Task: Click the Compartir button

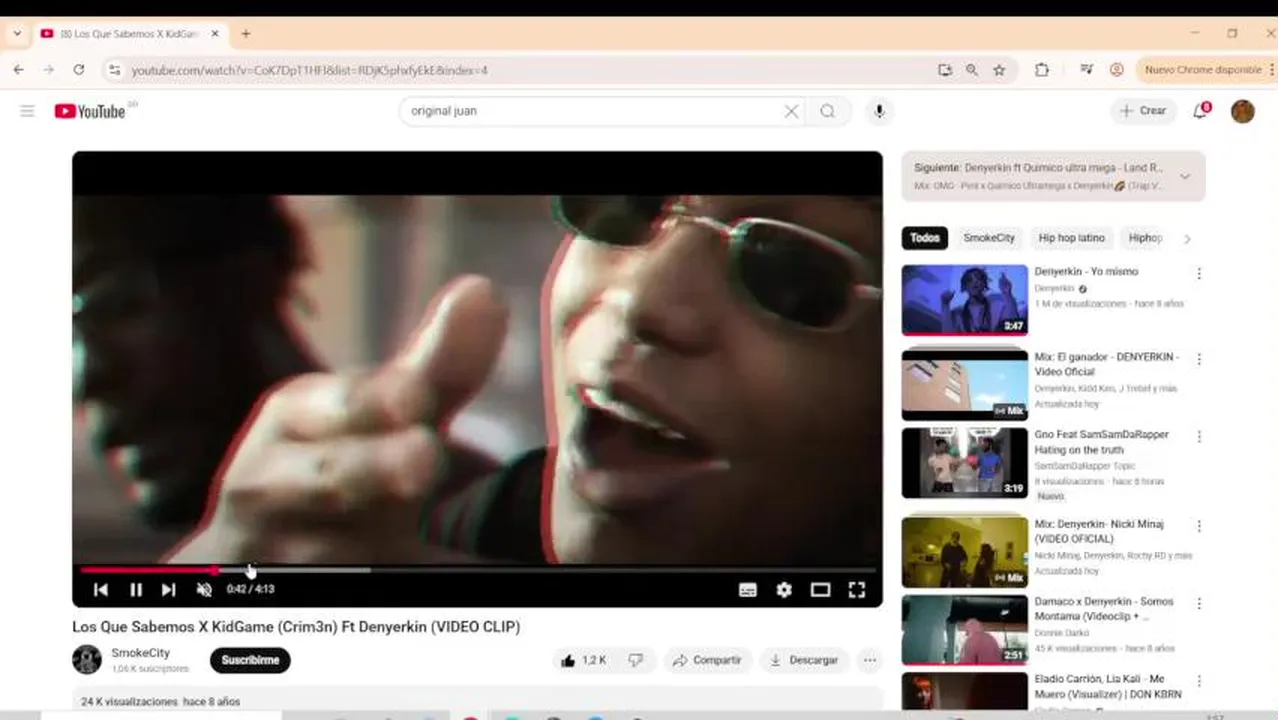Action: (x=707, y=660)
